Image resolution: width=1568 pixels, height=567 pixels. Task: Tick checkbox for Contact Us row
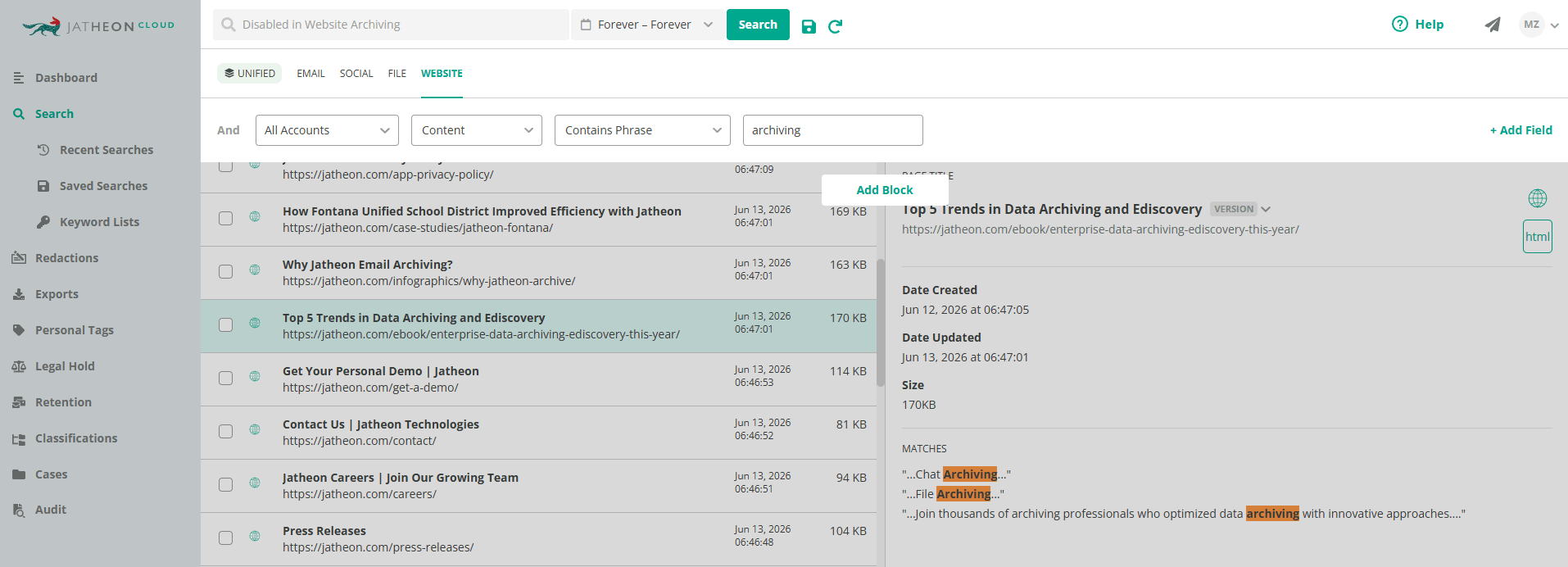(225, 431)
